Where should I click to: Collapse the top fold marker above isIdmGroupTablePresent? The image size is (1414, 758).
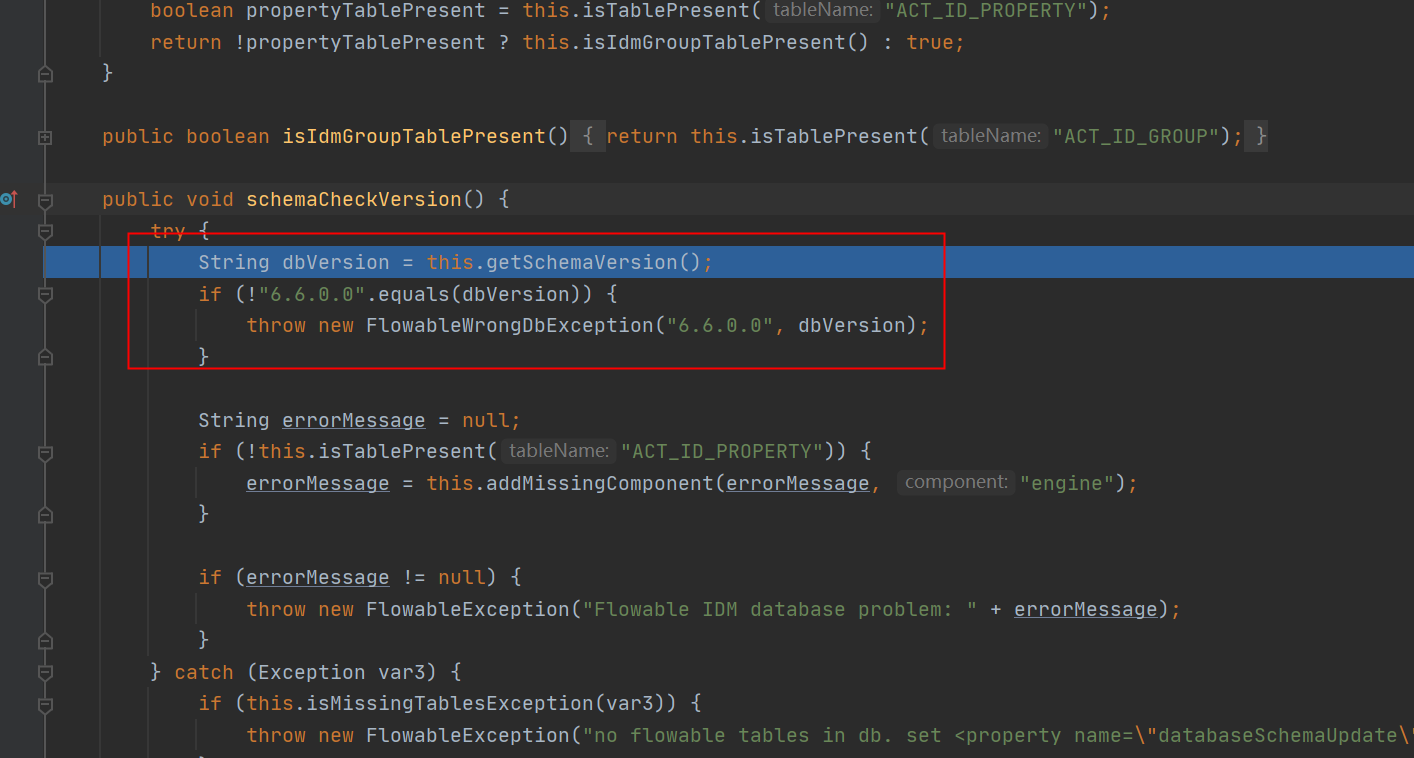45,73
